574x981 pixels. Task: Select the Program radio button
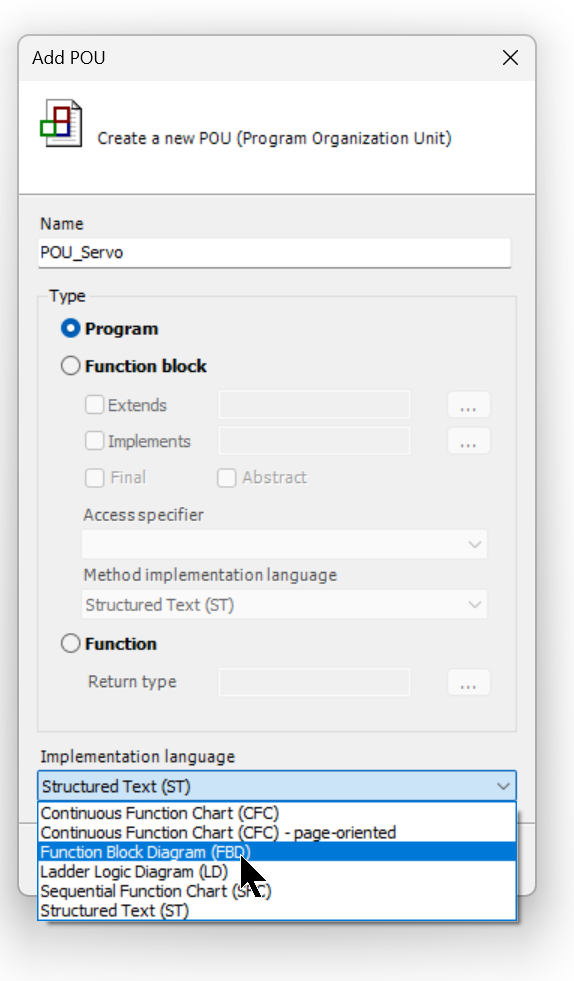pyautogui.click(x=70, y=328)
